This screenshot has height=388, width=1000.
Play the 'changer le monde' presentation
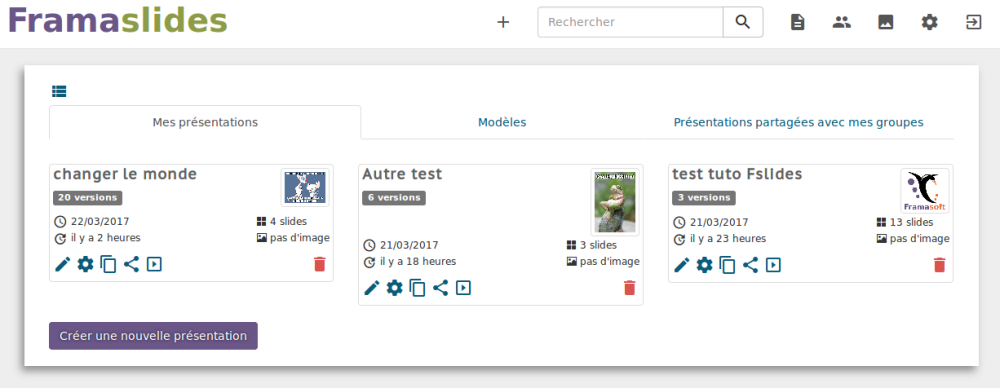tap(154, 264)
